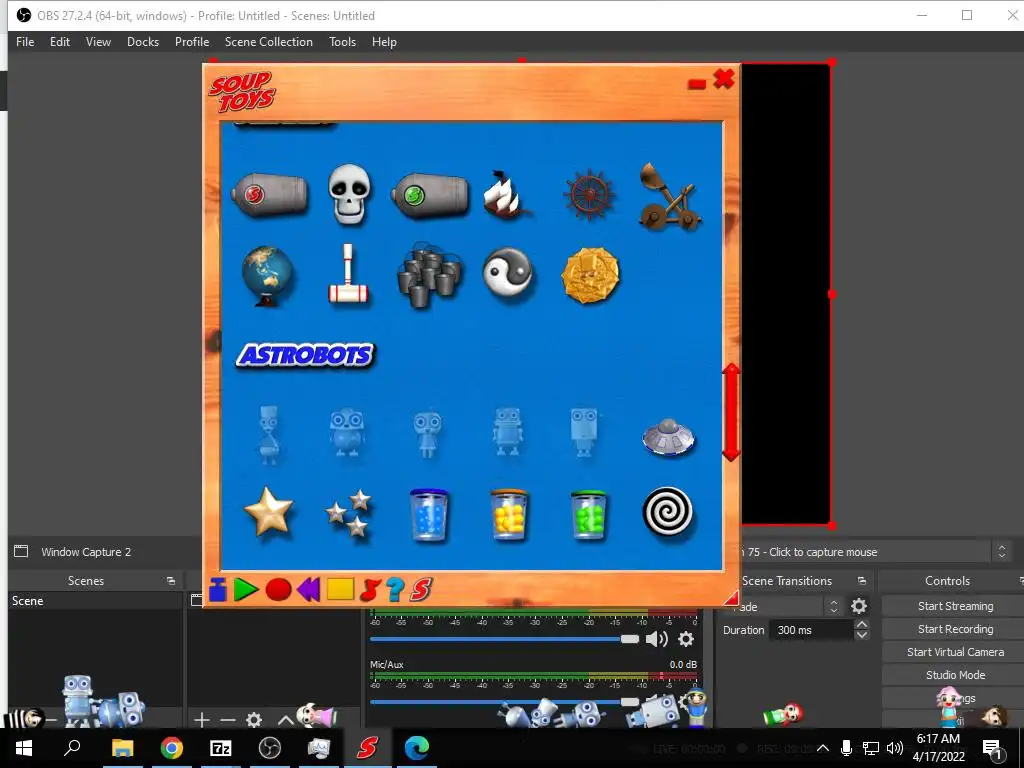Click the purple rewind arrows
Viewport: 1024px width, 768px height.
pyautogui.click(x=308, y=590)
